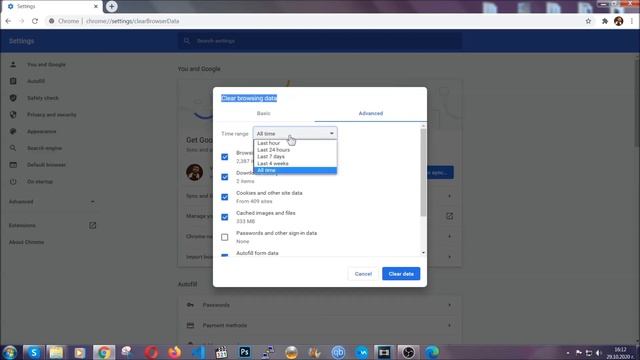Open Skype from the taskbar
The image size is (640, 360).
click(33, 352)
